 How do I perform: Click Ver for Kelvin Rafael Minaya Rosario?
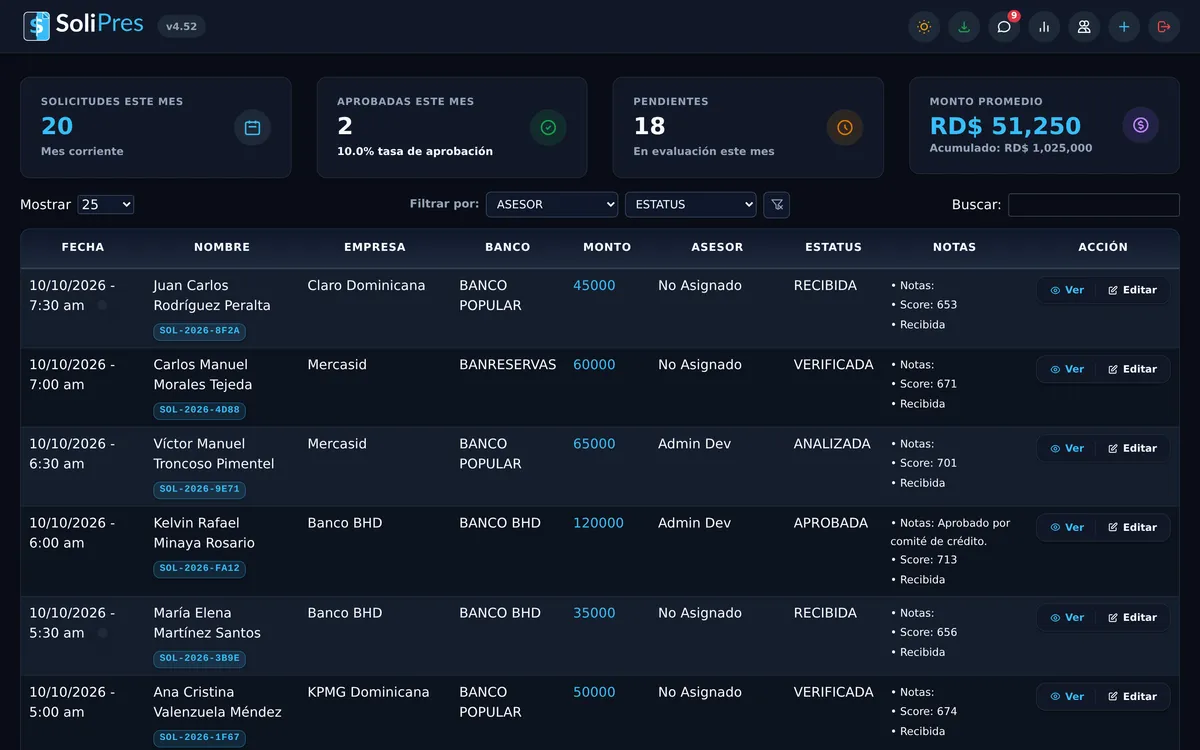coord(1067,527)
